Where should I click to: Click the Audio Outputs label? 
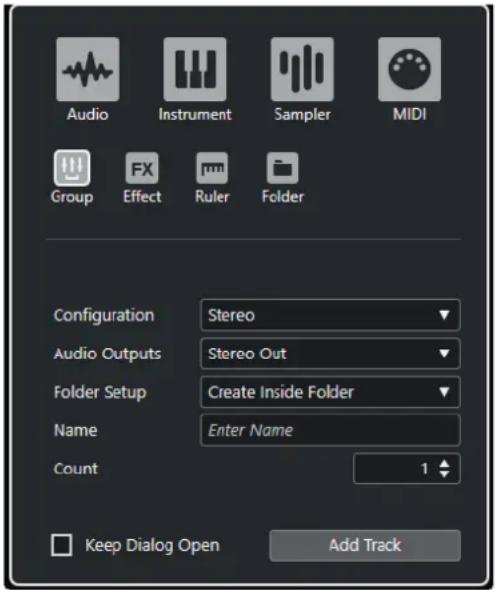107,354
